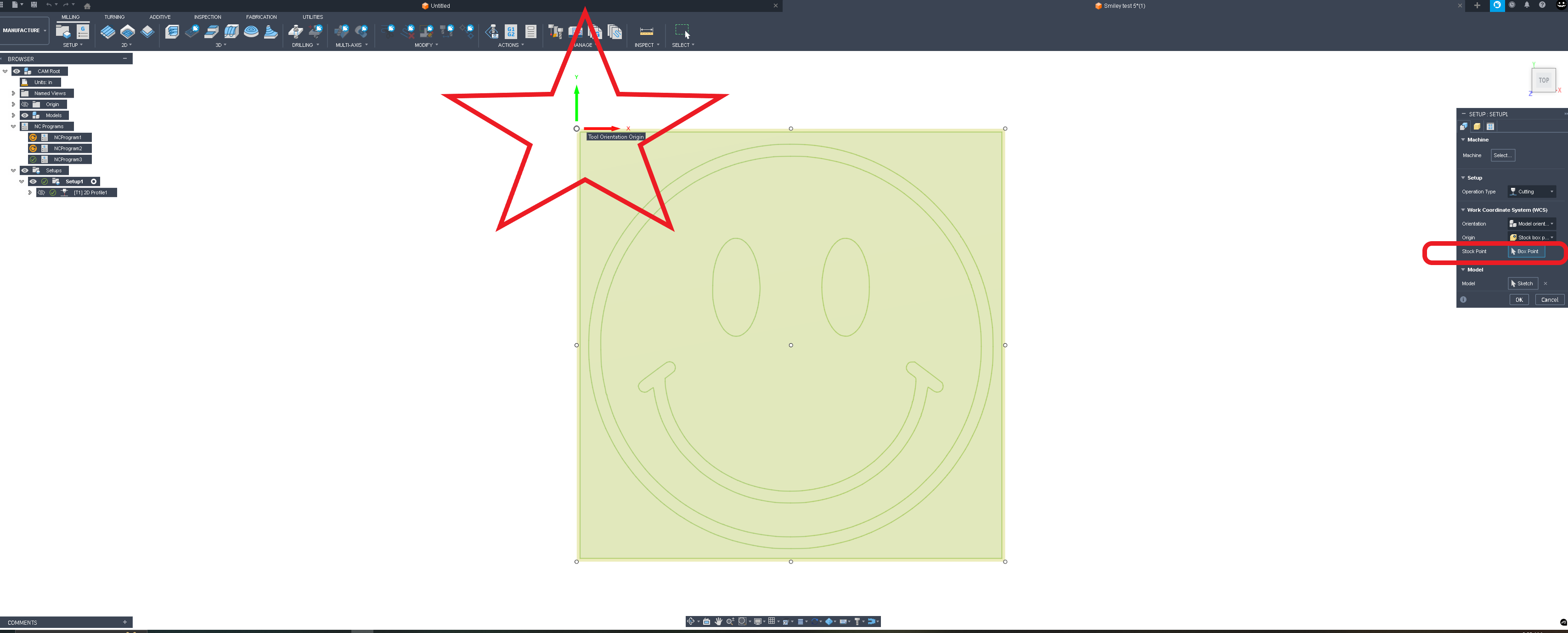
Task: Click the Measure ruler icon under Inspect
Action: coord(646,32)
